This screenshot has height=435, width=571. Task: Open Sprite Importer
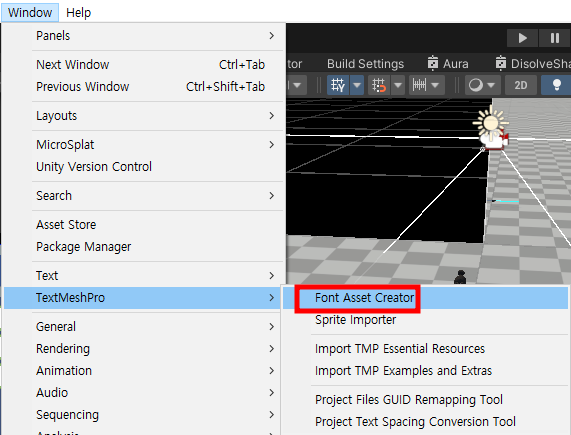[x=425, y=320]
